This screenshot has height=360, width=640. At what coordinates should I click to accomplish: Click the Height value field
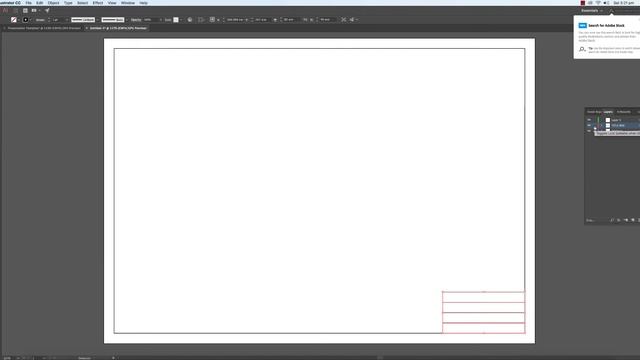327,20
